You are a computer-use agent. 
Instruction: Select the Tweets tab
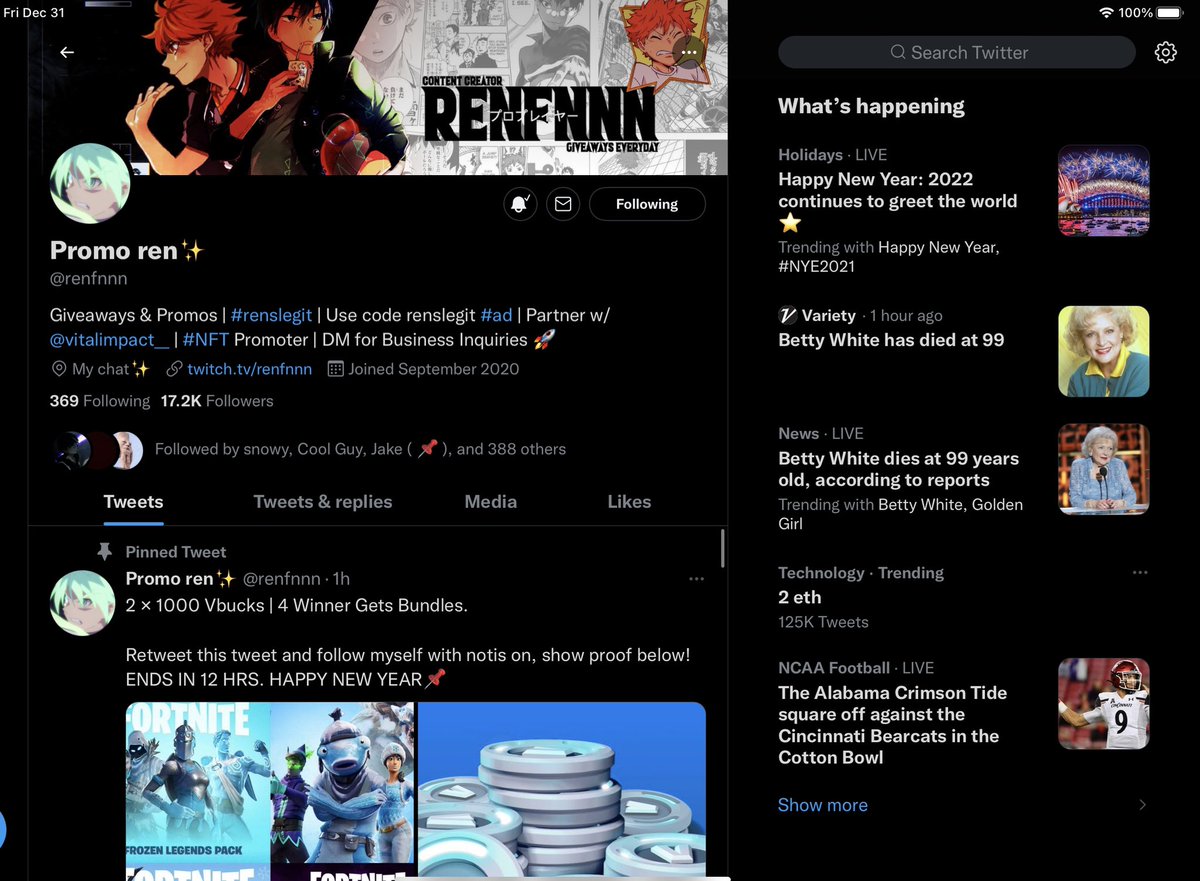coord(133,502)
